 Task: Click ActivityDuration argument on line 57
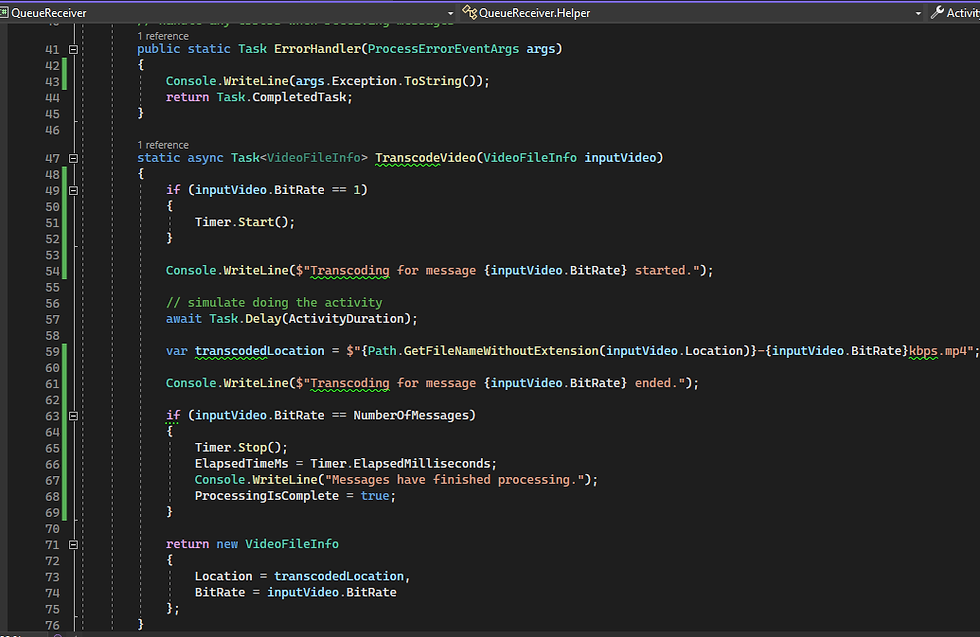pos(345,319)
